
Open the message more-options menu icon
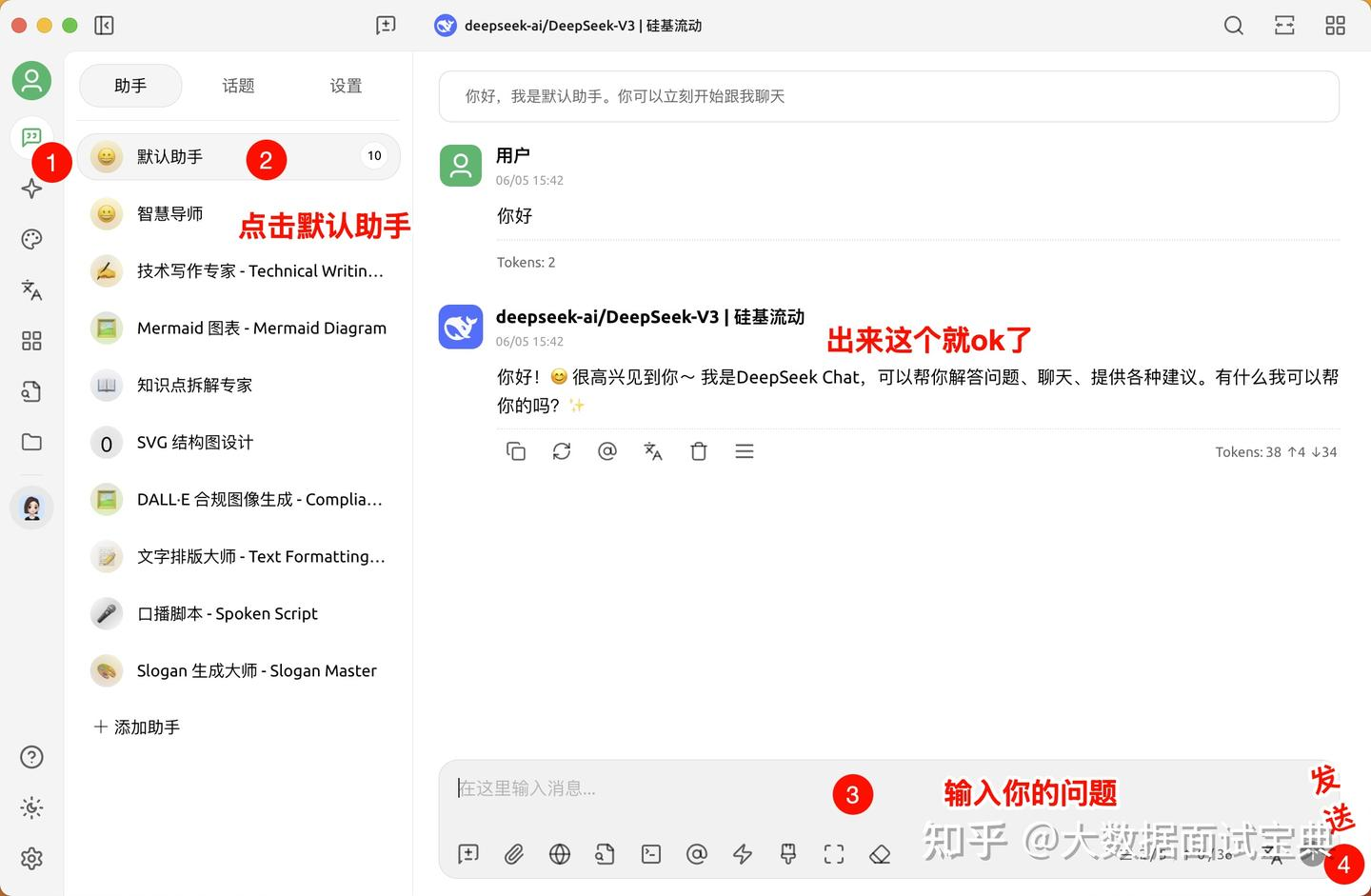coord(745,451)
